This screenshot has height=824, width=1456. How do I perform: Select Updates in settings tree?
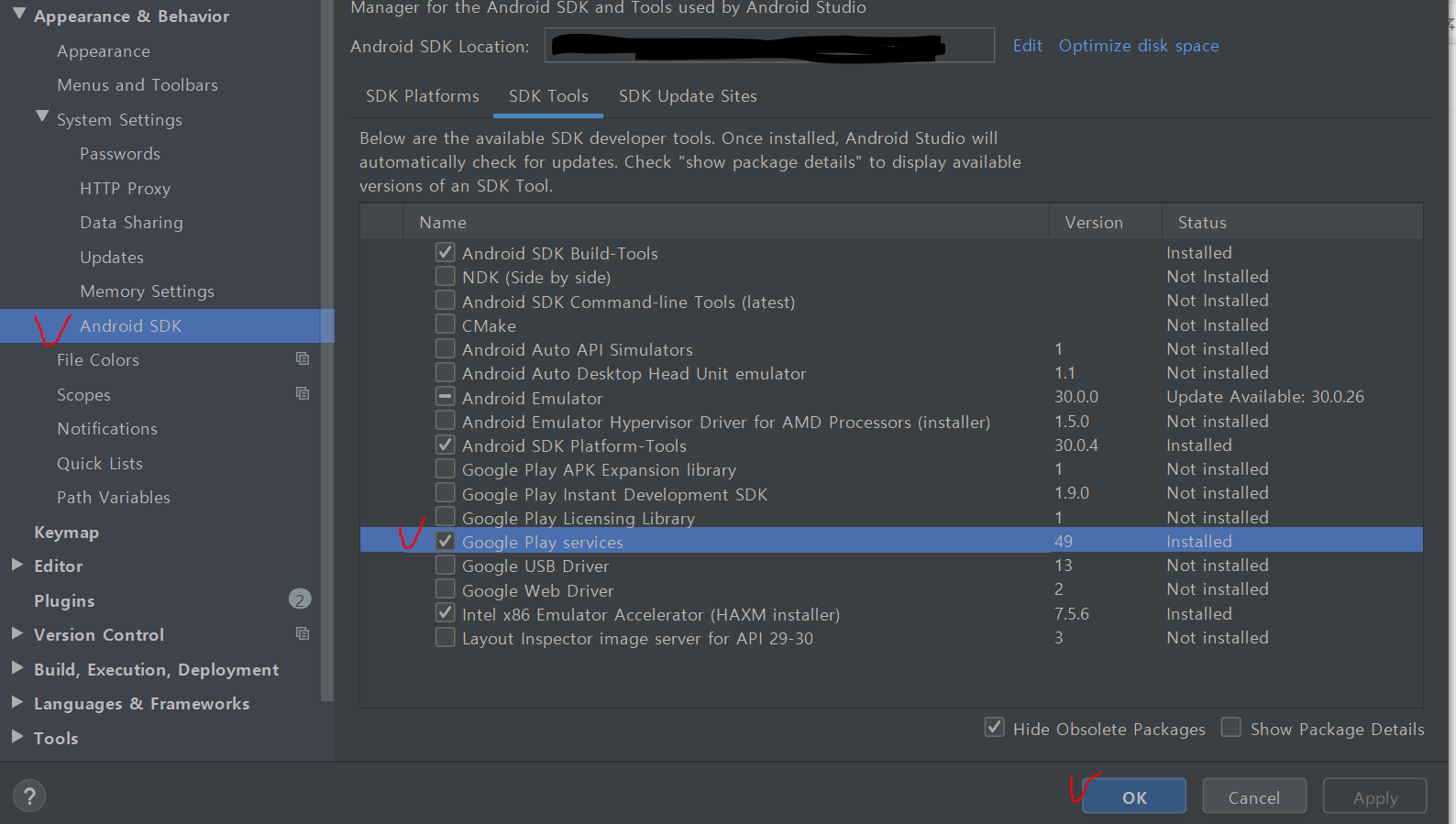click(x=112, y=258)
